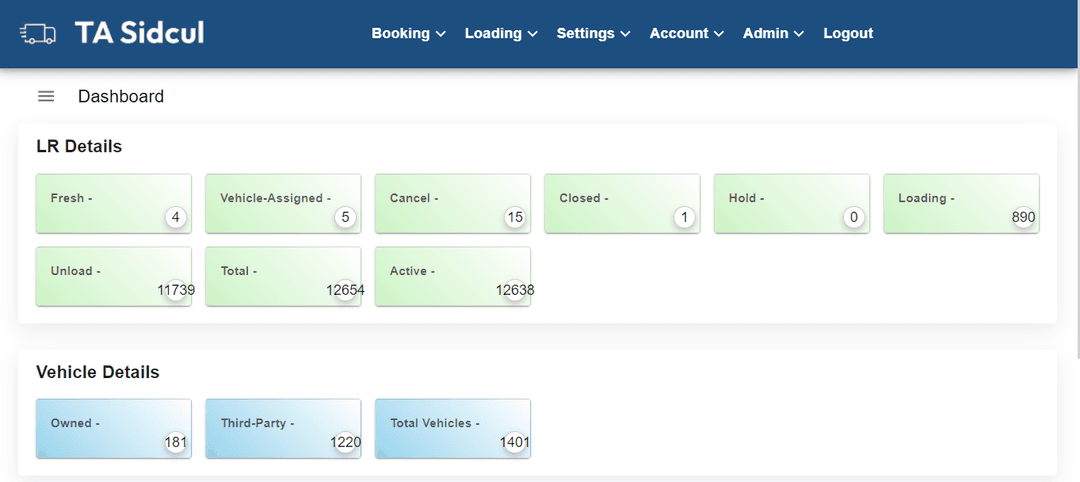This screenshot has height=482, width=1080.
Task: Open the Settings dropdown
Action: click(x=593, y=33)
